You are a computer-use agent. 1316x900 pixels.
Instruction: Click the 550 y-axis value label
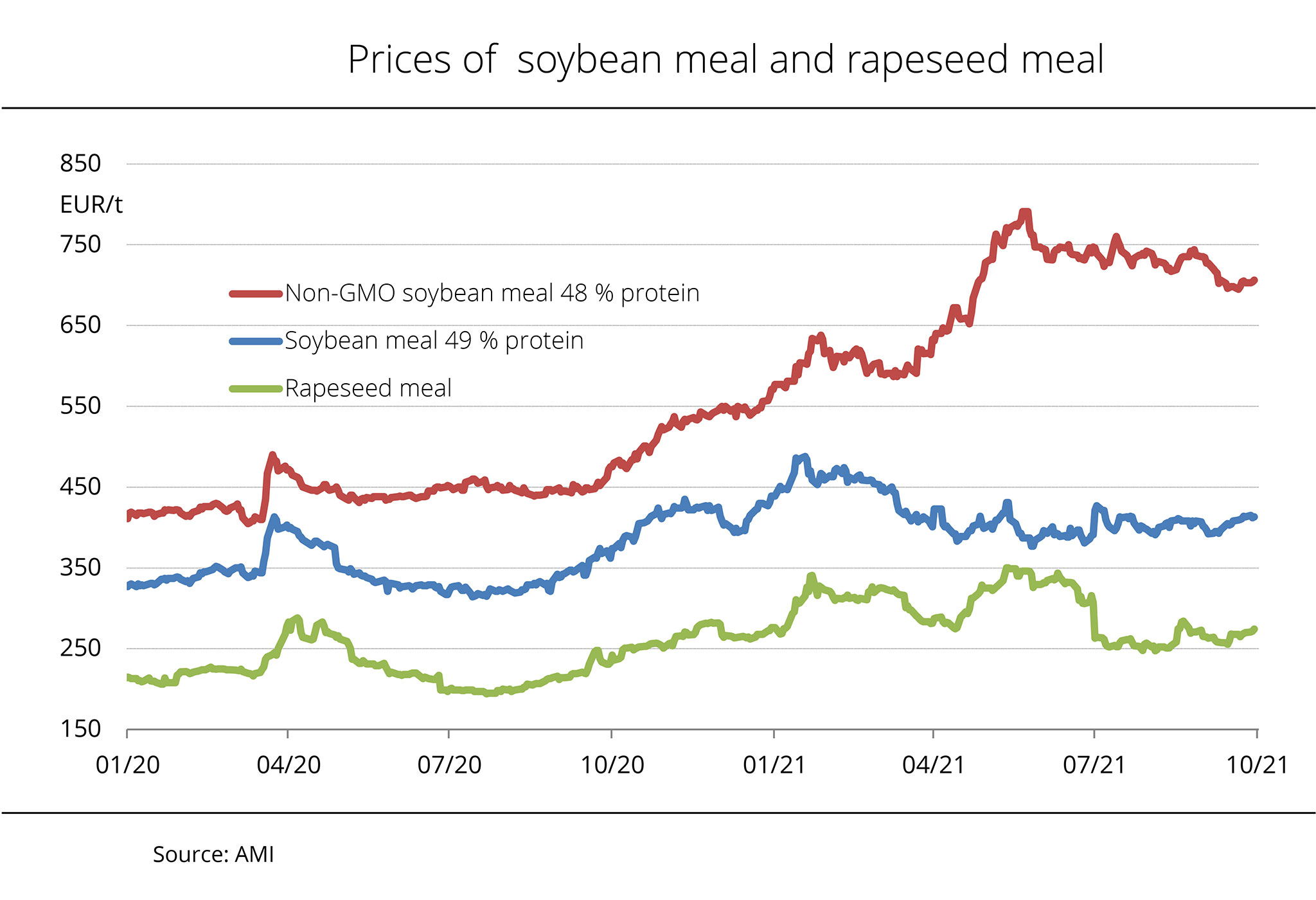(81, 406)
